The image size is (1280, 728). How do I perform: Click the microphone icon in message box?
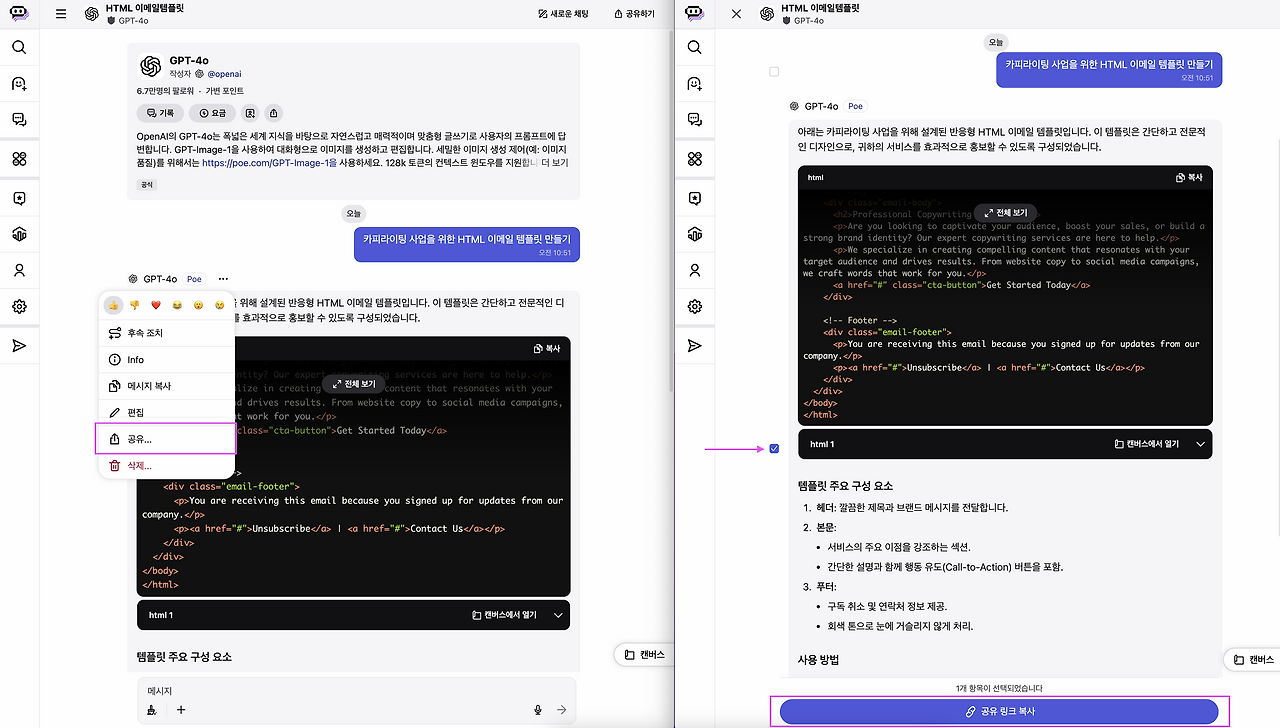coord(538,710)
